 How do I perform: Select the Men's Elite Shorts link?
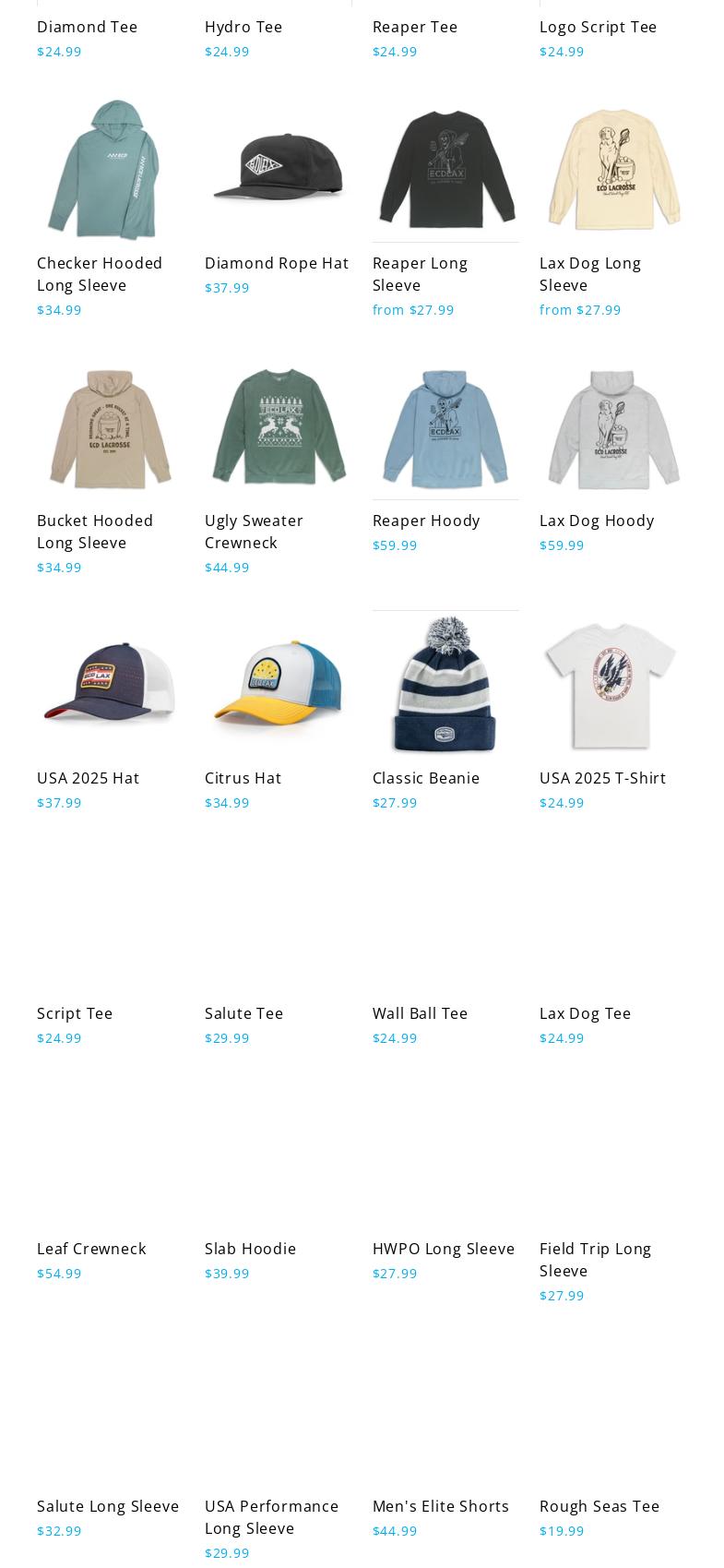[x=441, y=1506]
